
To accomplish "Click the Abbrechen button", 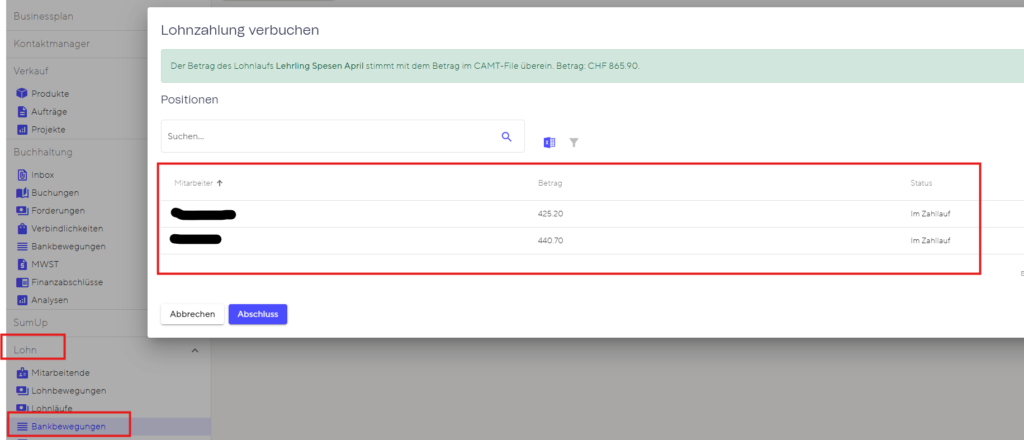I will pos(193,314).
